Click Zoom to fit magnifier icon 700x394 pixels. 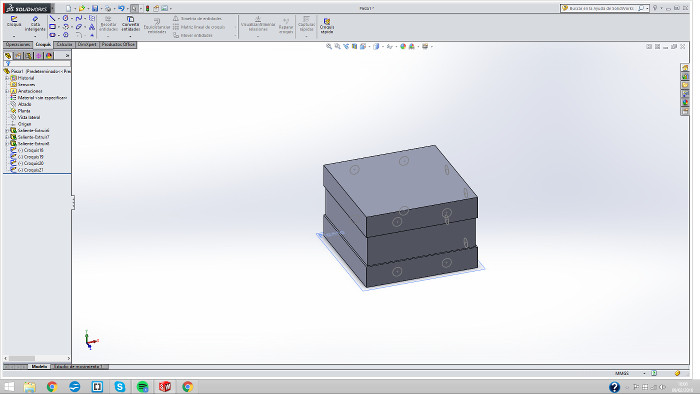tap(329, 46)
